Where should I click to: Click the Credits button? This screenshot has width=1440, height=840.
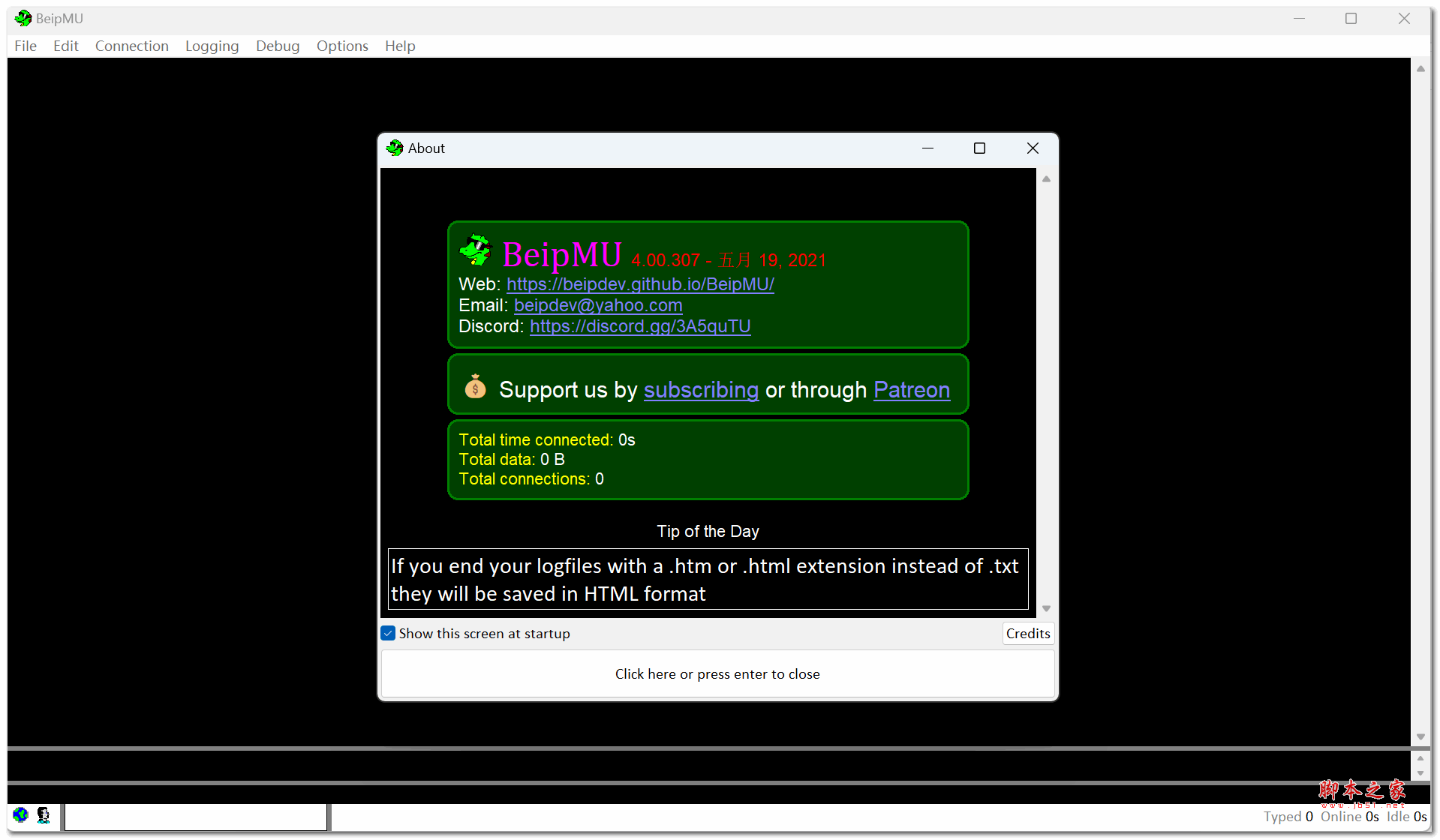1027,633
